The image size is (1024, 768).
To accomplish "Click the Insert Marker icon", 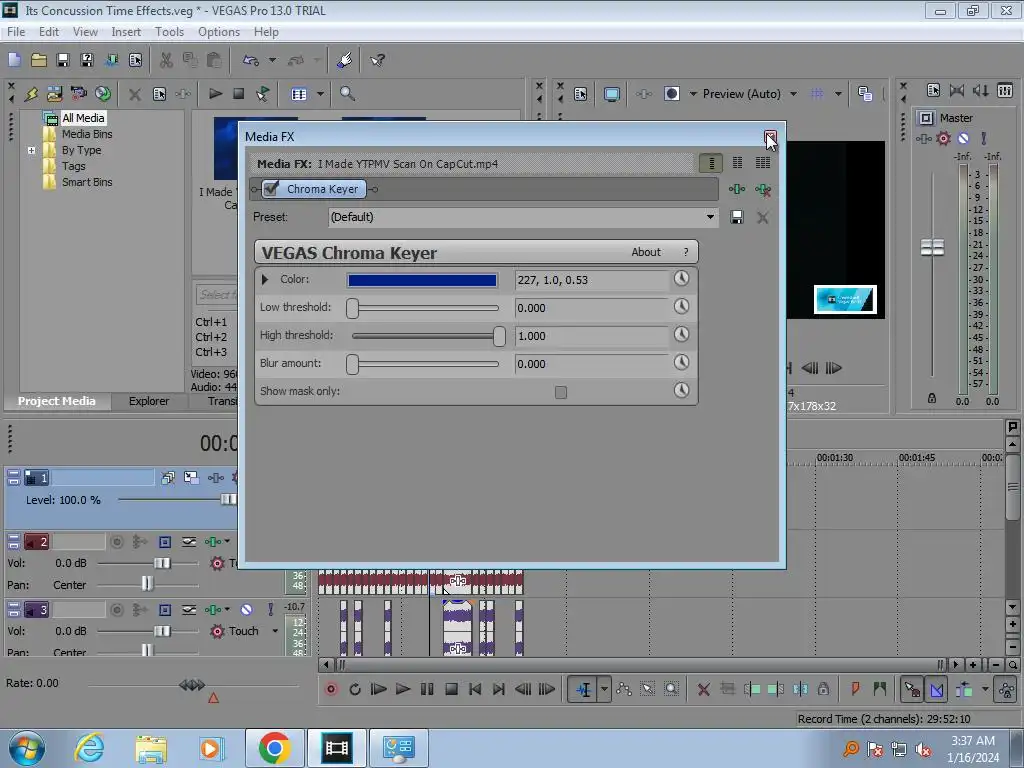I will pyautogui.click(x=856, y=689).
